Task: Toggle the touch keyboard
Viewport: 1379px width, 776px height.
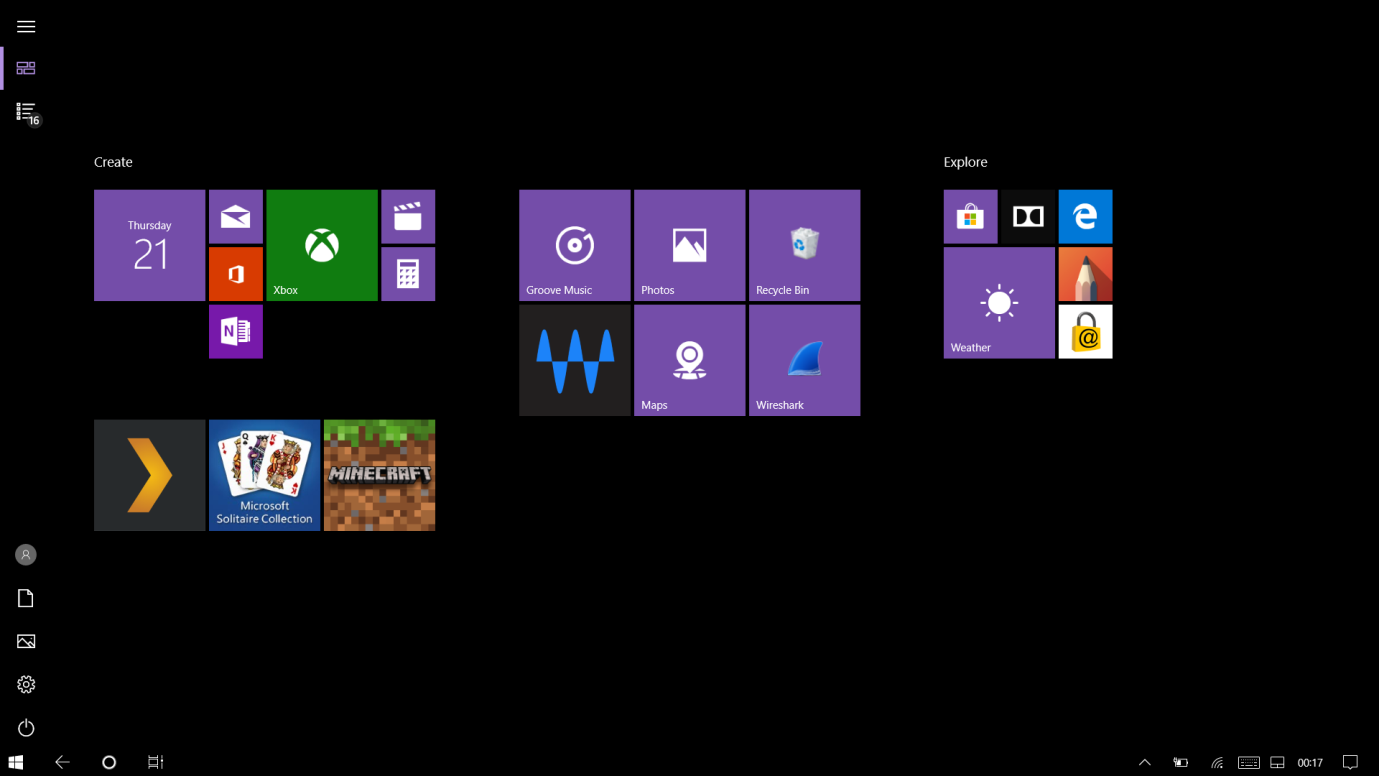Action: pyautogui.click(x=1249, y=762)
